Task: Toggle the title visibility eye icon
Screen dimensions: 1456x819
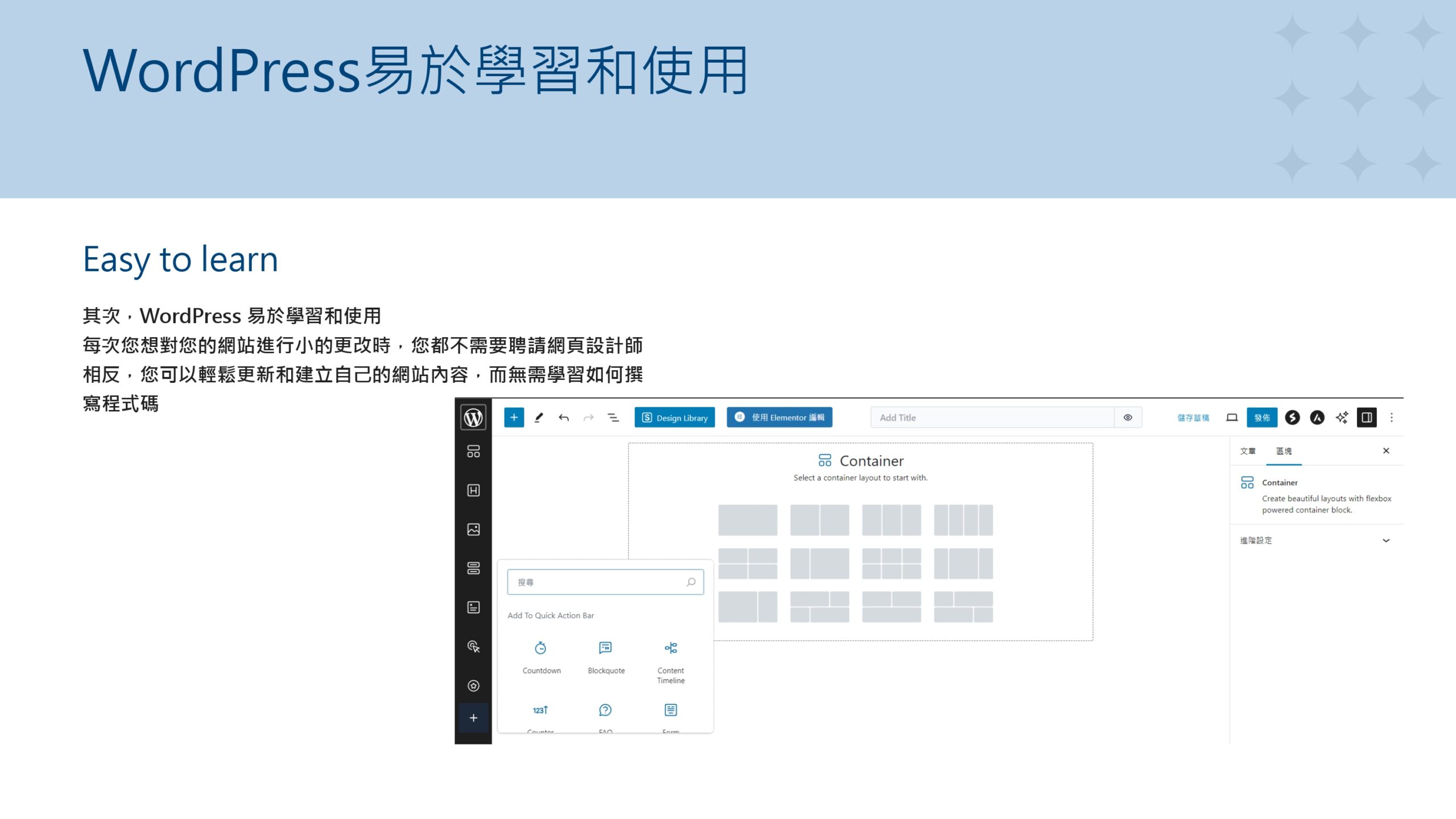Action: pos(1128,417)
